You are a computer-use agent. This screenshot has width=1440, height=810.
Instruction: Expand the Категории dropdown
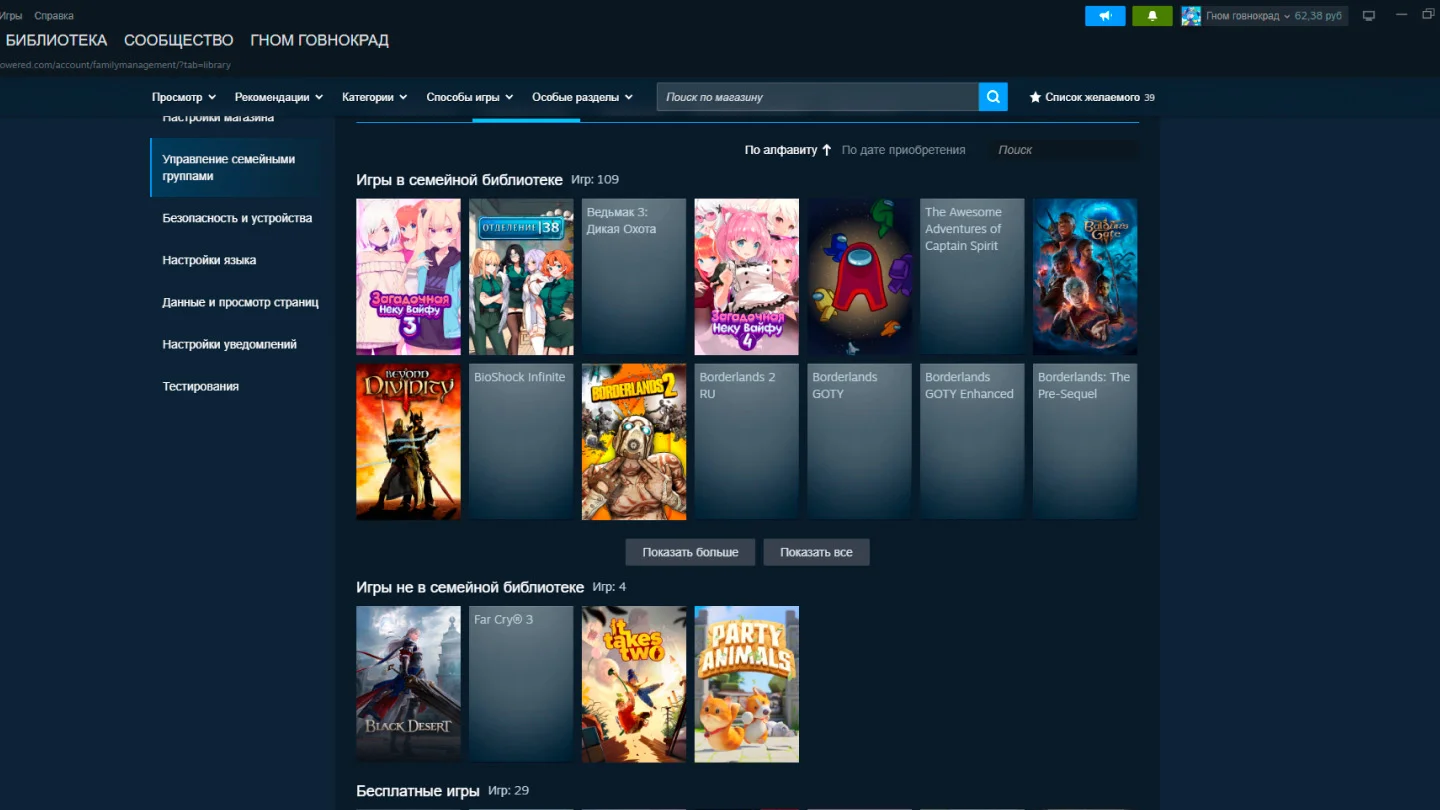click(374, 97)
